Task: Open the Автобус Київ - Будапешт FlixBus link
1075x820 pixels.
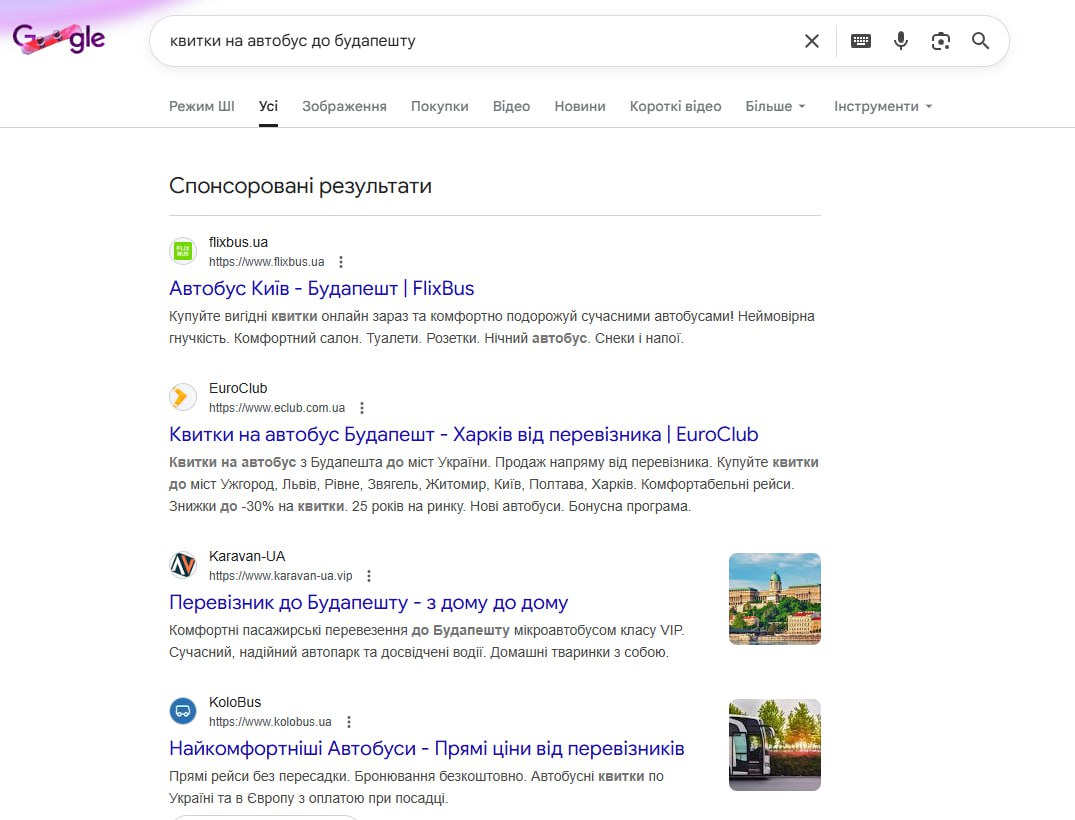Action: tap(322, 289)
